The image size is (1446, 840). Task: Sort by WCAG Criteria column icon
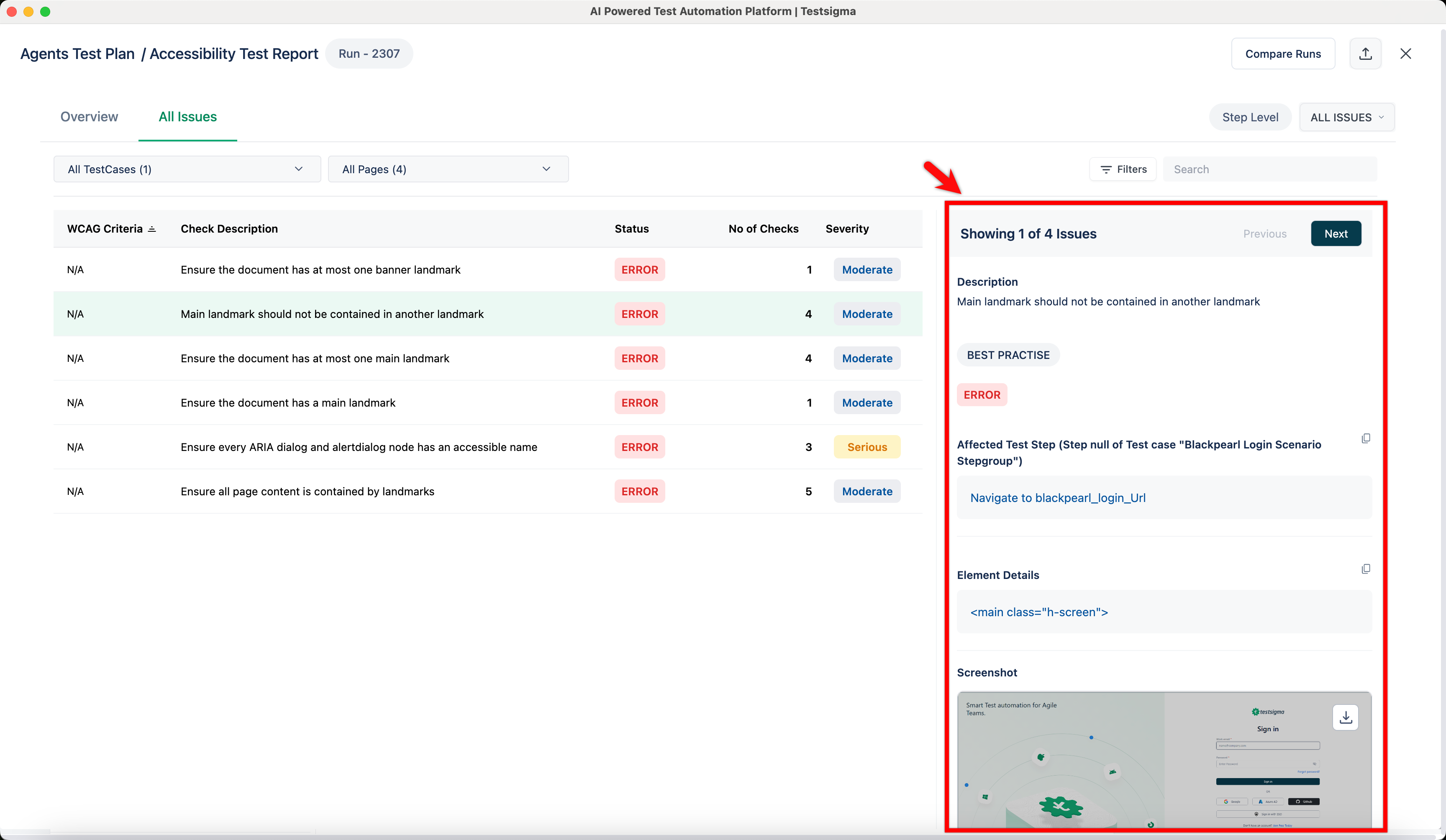click(152, 229)
